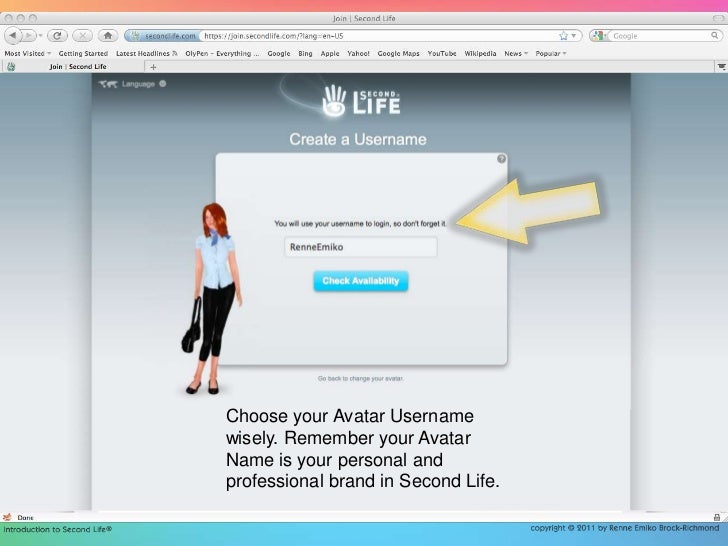The image size is (728, 546).
Task: Click the favicon on the Second Life tab
Action: 11,66
